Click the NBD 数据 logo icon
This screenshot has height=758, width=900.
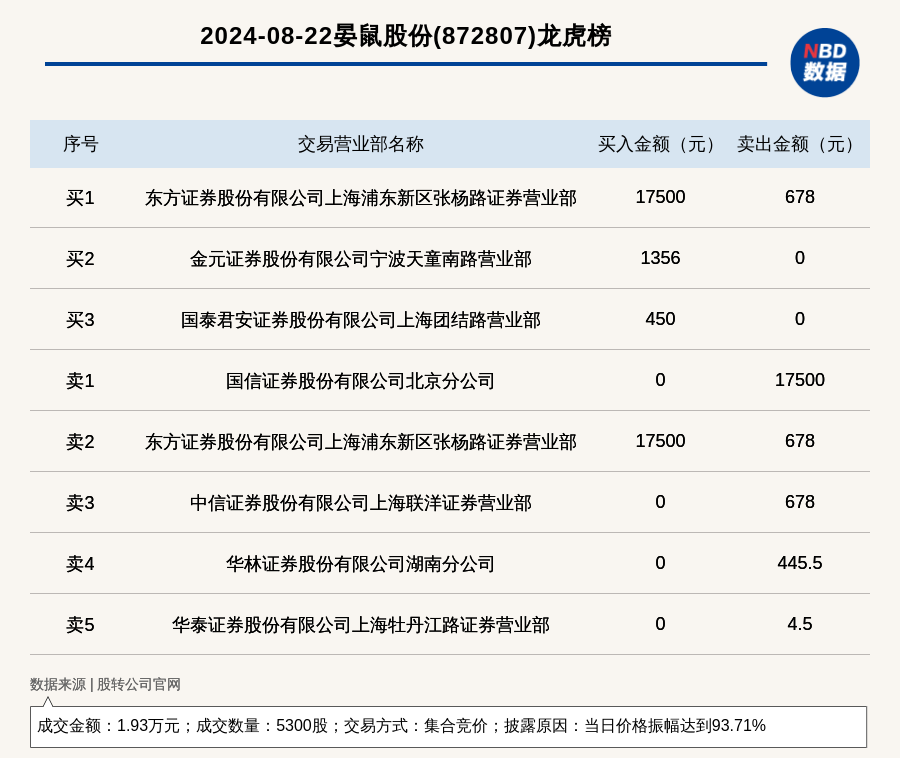[824, 62]
